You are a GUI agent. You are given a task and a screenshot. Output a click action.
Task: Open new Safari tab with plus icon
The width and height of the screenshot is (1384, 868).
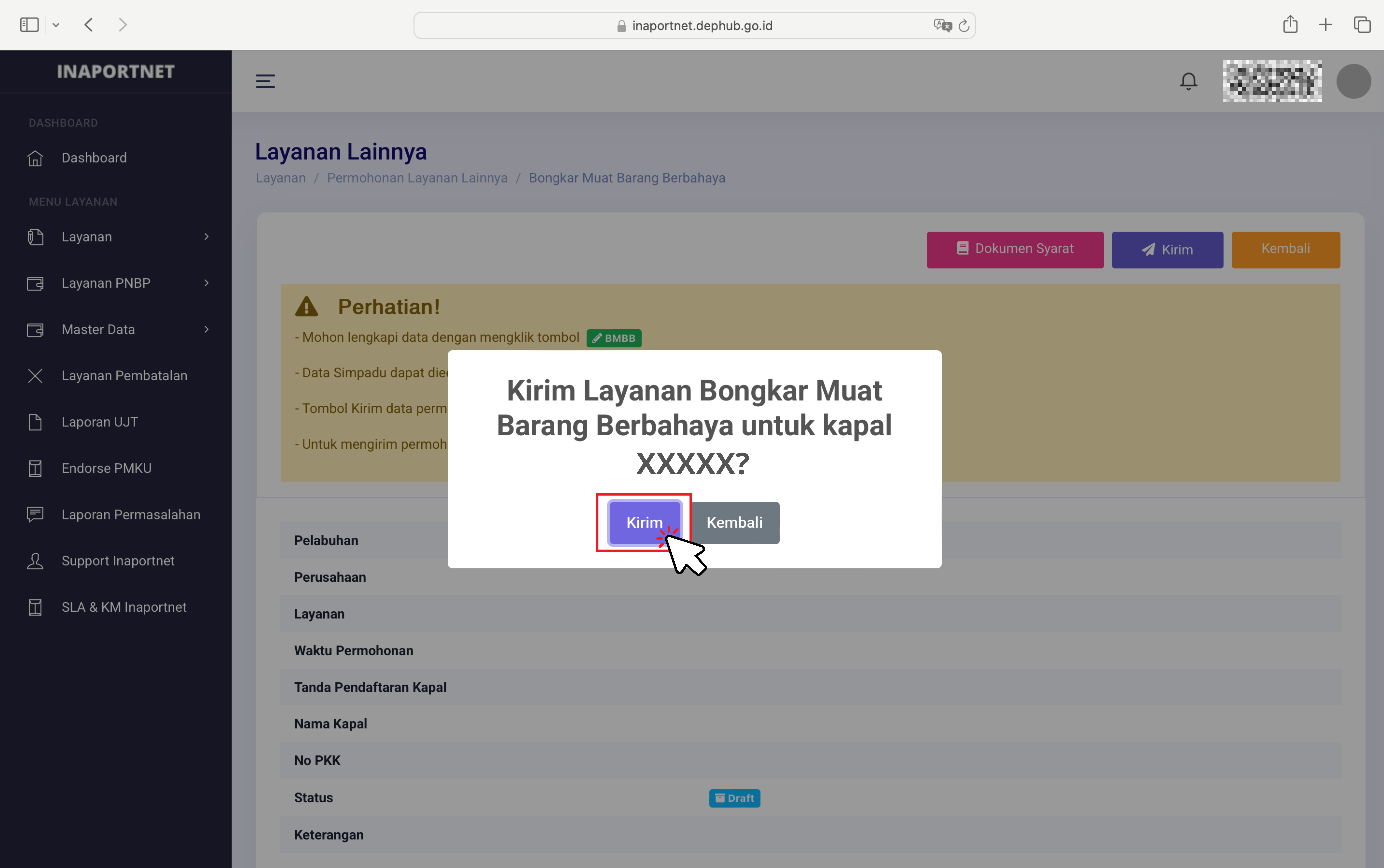(x=1325, y=25)
